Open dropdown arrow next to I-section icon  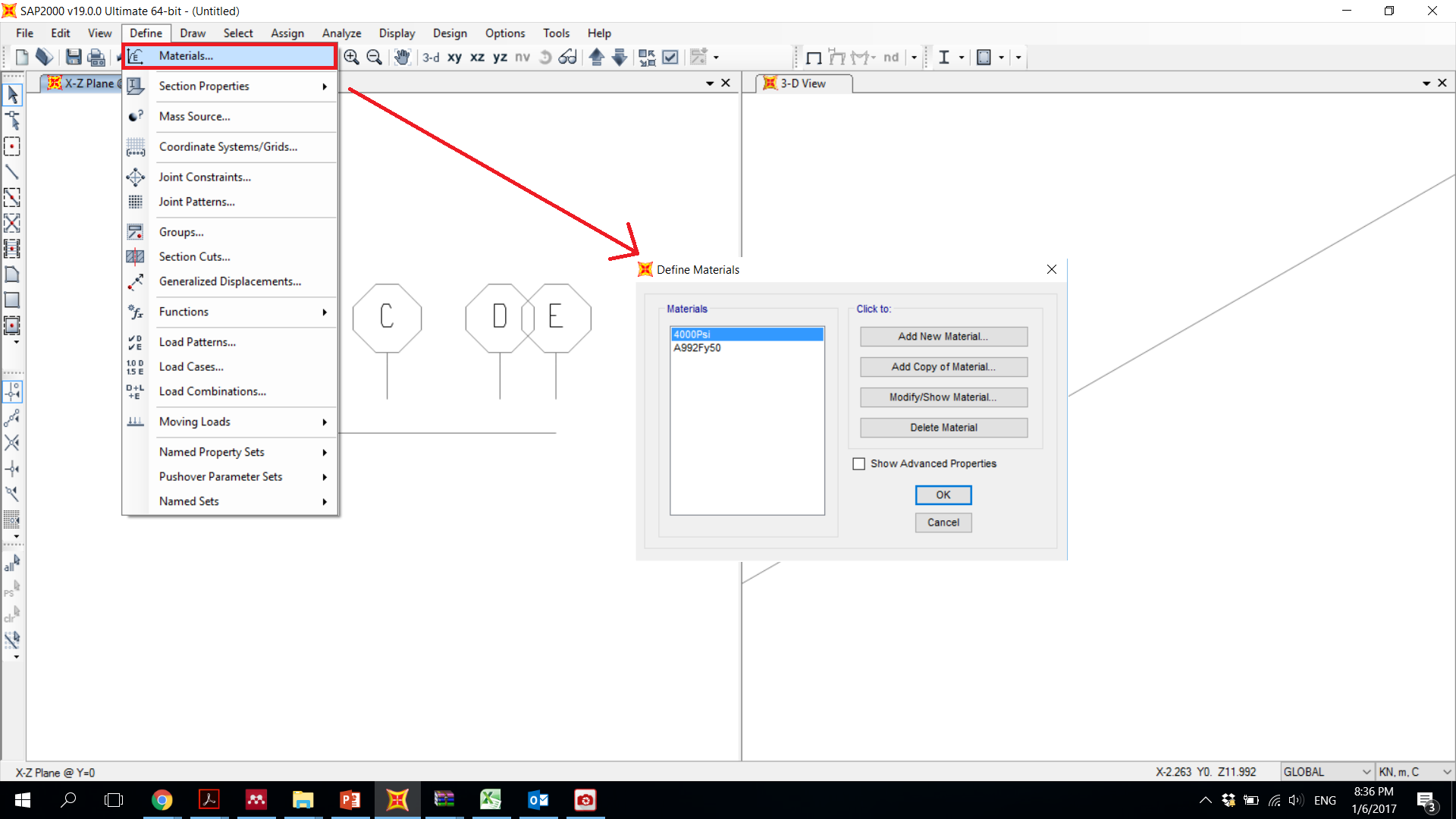coord(962,58)
